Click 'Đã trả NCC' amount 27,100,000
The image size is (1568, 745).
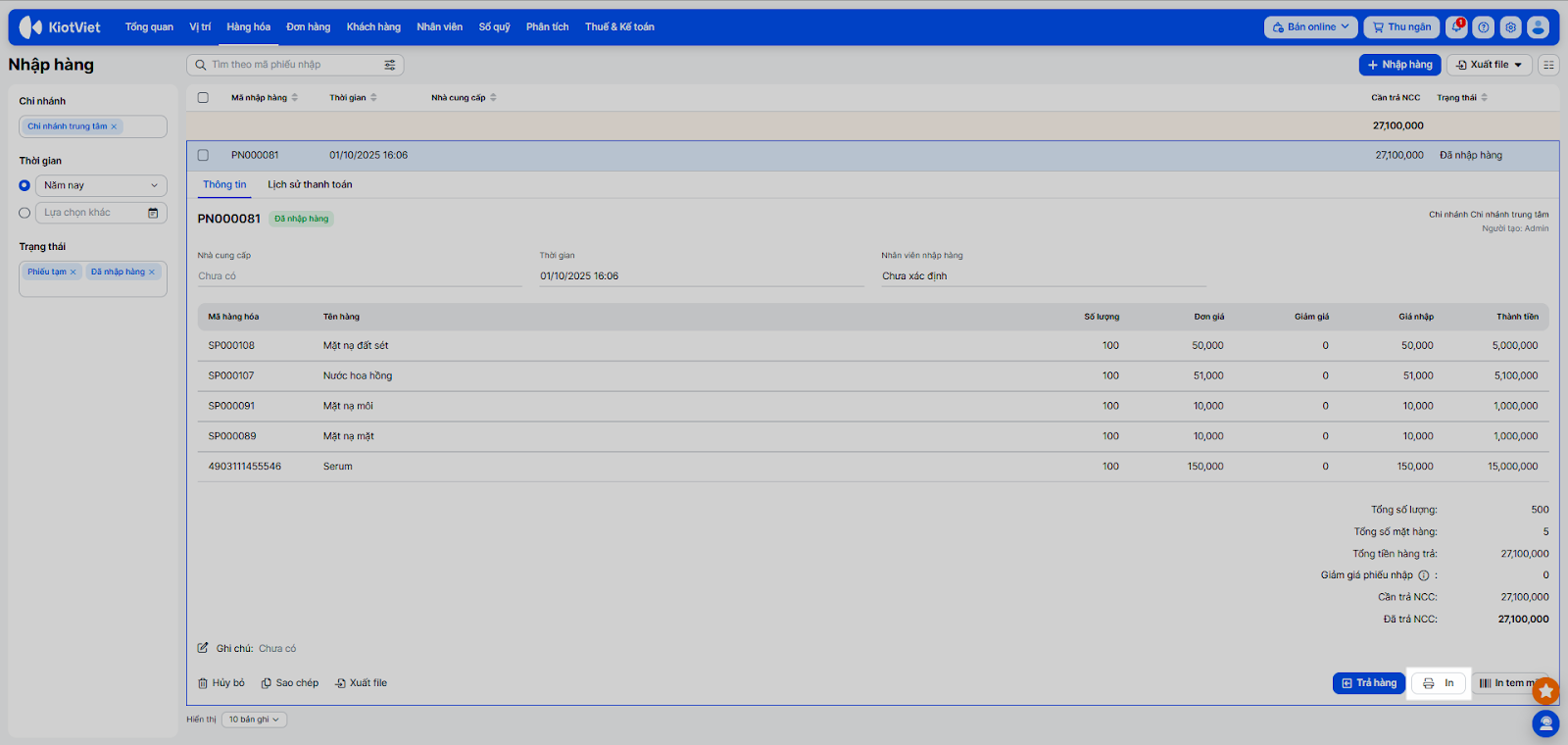pyautogui.click(x=1523, y=620)
